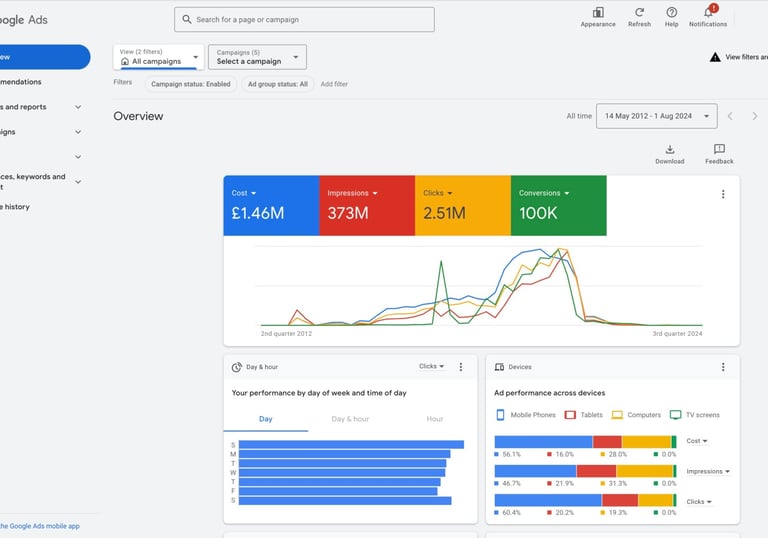768x538 pixels.
Task: Open change history in the sidebar
Action: (x=15, y=207)
